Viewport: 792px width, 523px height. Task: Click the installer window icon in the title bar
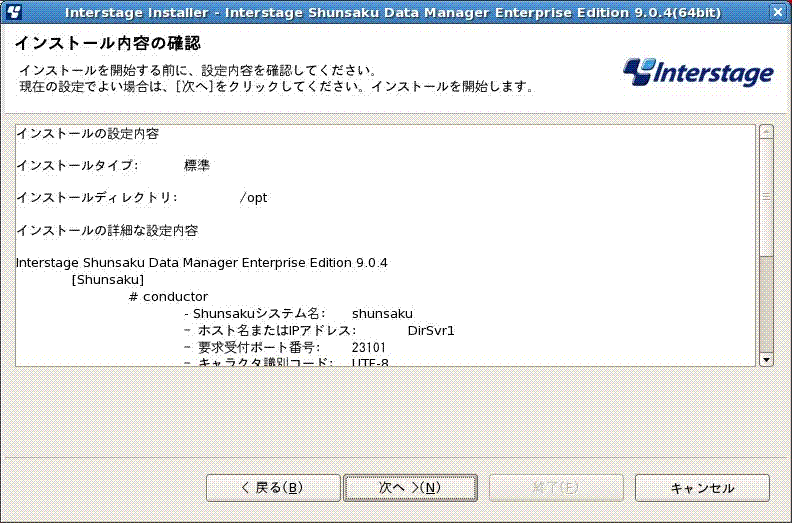[x=14, y=12]
